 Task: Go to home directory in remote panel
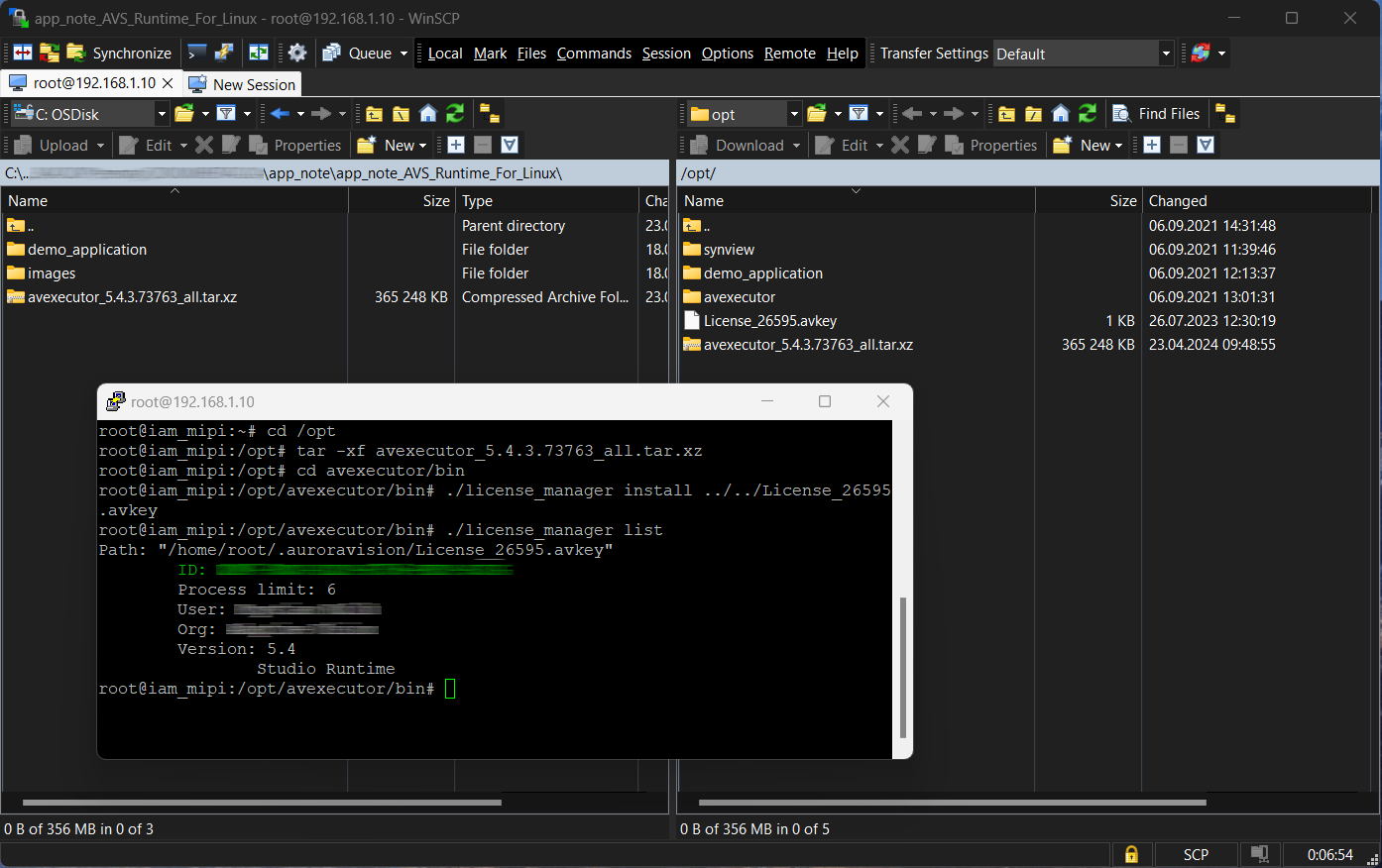pos(1061,114)
